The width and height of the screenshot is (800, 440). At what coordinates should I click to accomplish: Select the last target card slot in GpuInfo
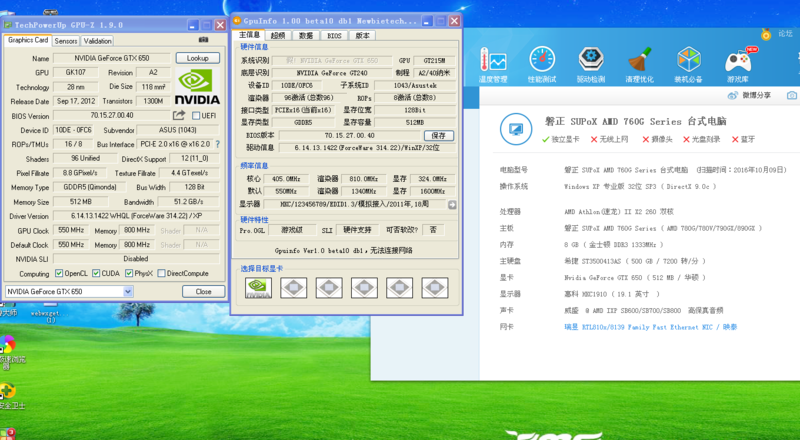pos(435,287)
